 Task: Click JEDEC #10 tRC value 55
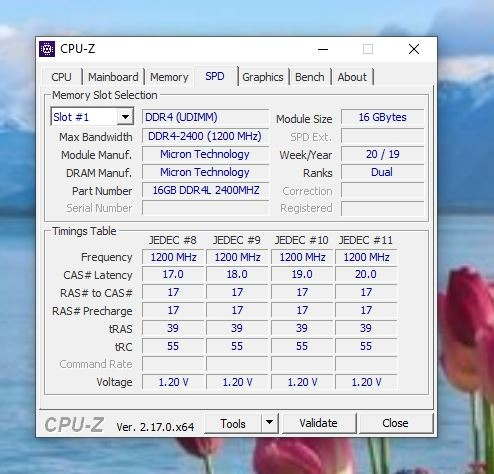coord(302,346)
